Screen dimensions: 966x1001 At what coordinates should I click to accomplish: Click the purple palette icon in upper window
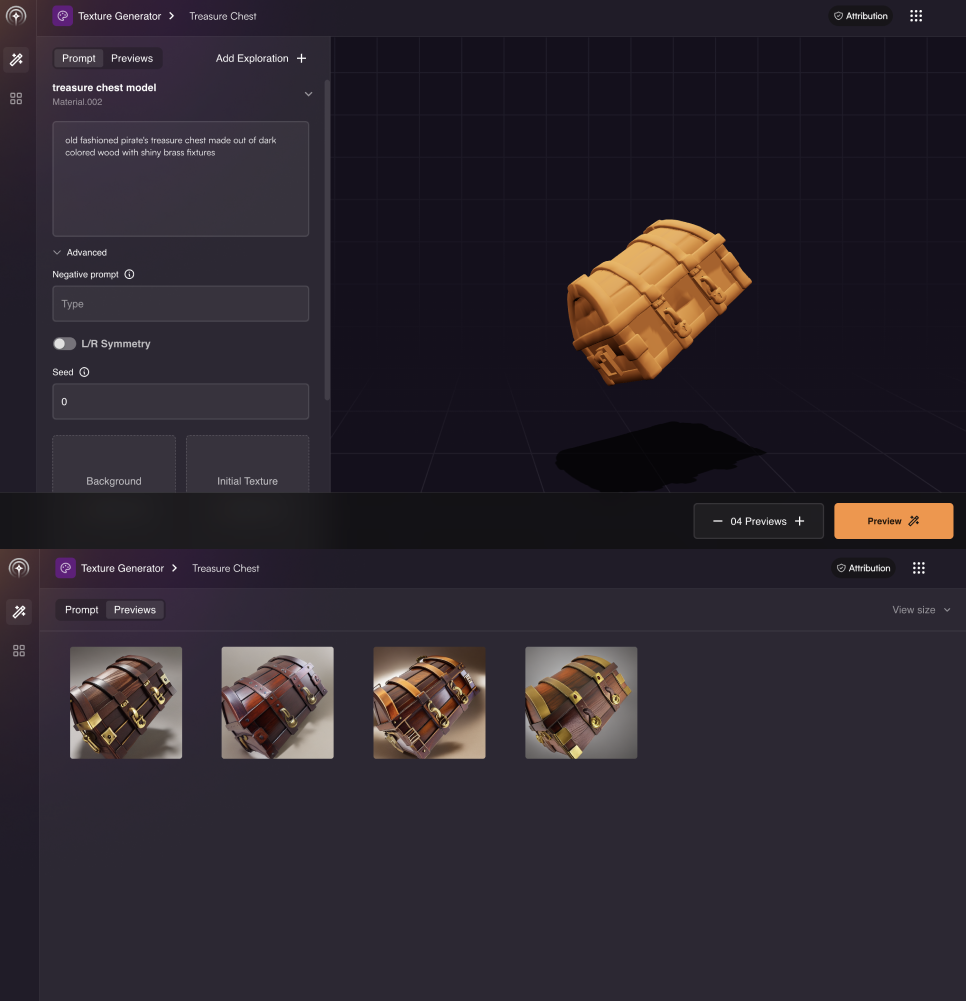(63, 16)
